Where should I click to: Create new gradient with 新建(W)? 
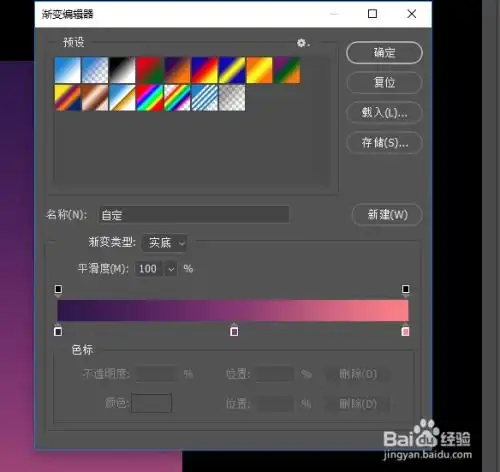pyautogui.click(x=387, y=215)
